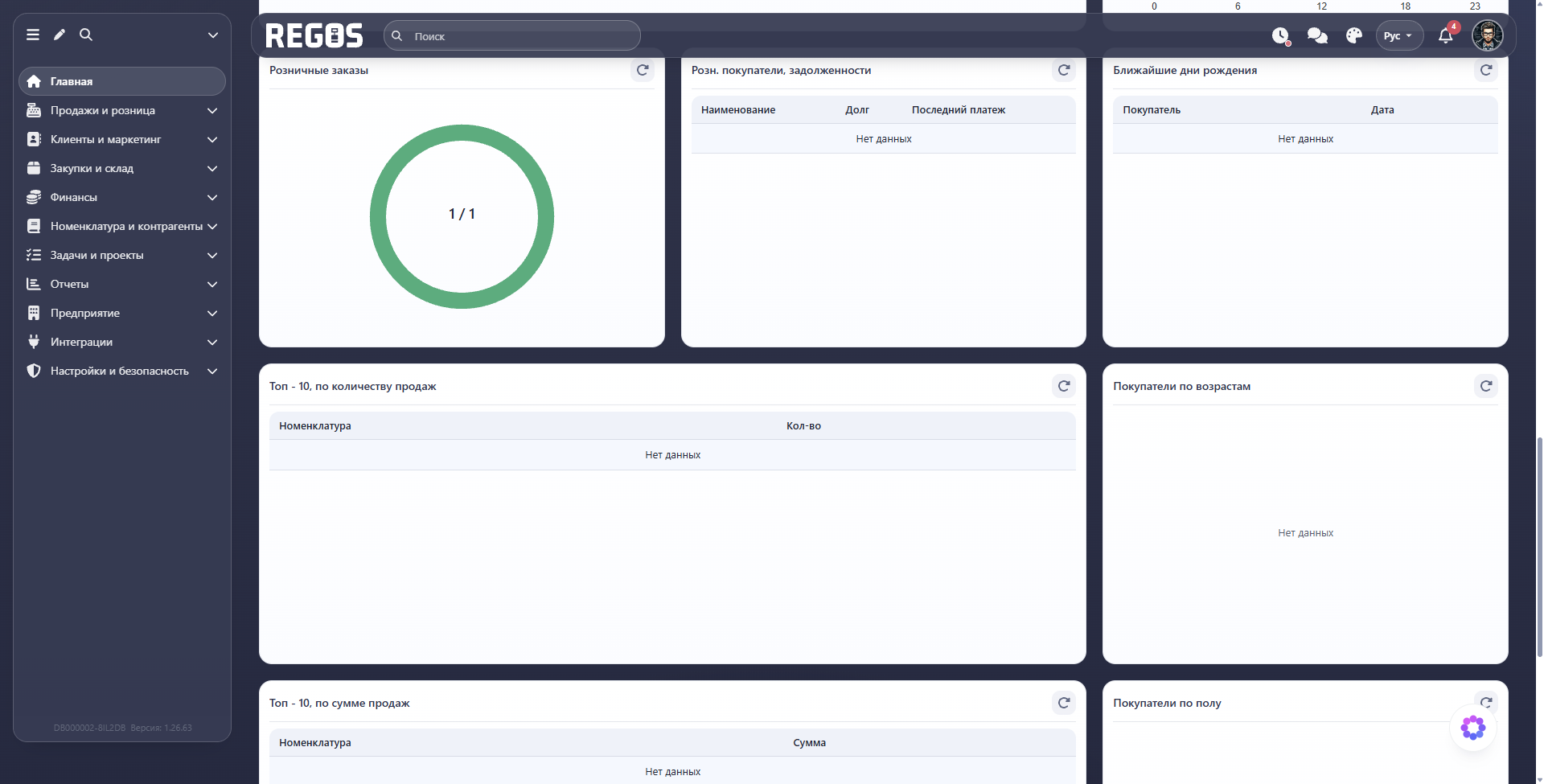Image resolution: width=1544 pixels, height=784 pixels.
Task: Expand the Номенклатура и контрагенты chevron
Action: point(212,226)
